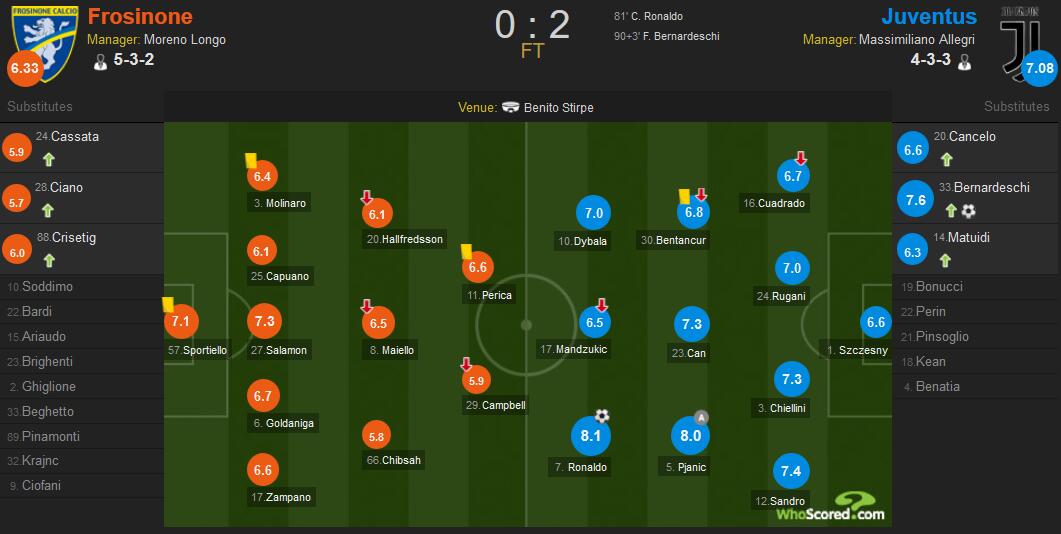Select Salamon's 7.3 rating badge
This screenshot has height=534, width=1061.
[x=263, y=321]
